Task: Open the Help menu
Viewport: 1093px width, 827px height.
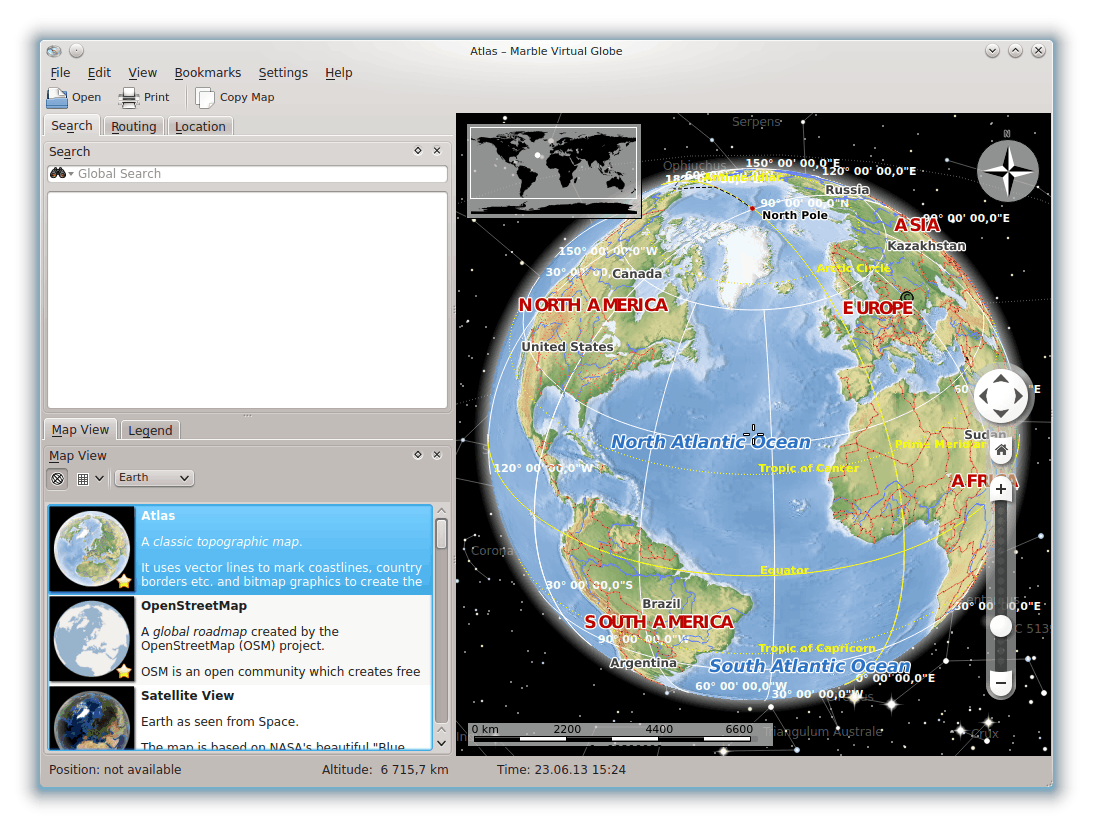Action: (x=339, y=73)
